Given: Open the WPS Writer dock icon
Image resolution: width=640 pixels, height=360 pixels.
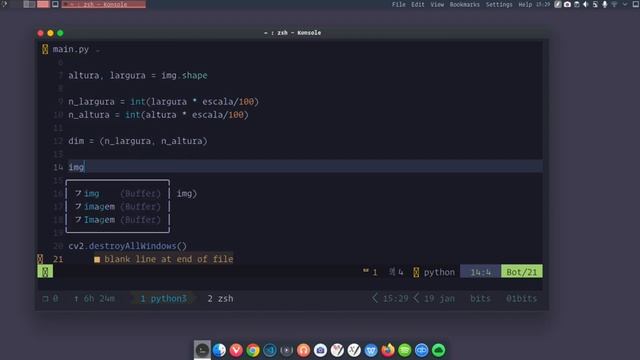Looking at the screenshot, I should pos(371,350).
